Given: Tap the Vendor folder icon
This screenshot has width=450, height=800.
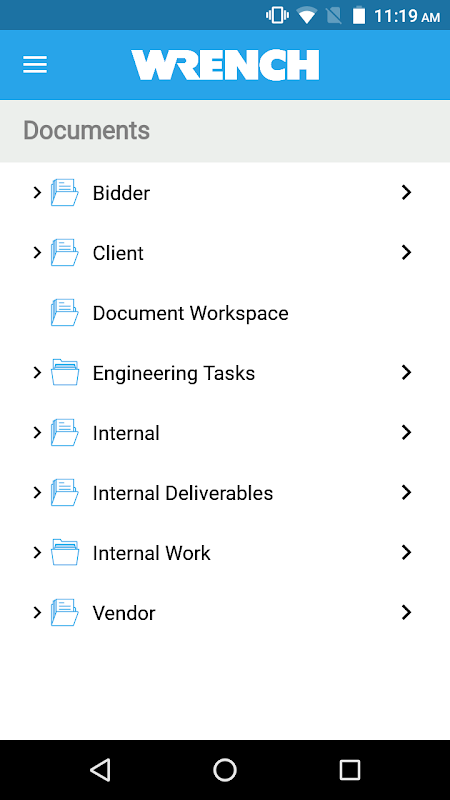Looking at the screenshot, I should (65, 612).
